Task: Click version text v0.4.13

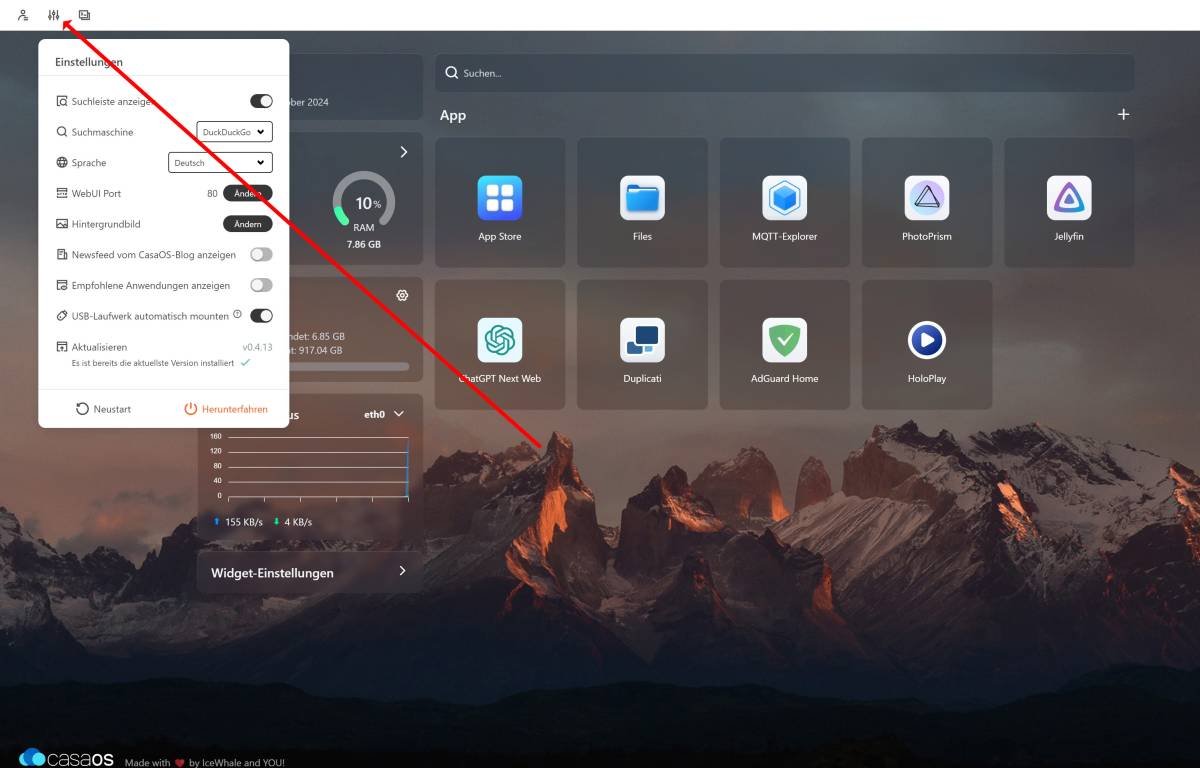Action: (x=257, y=347)
